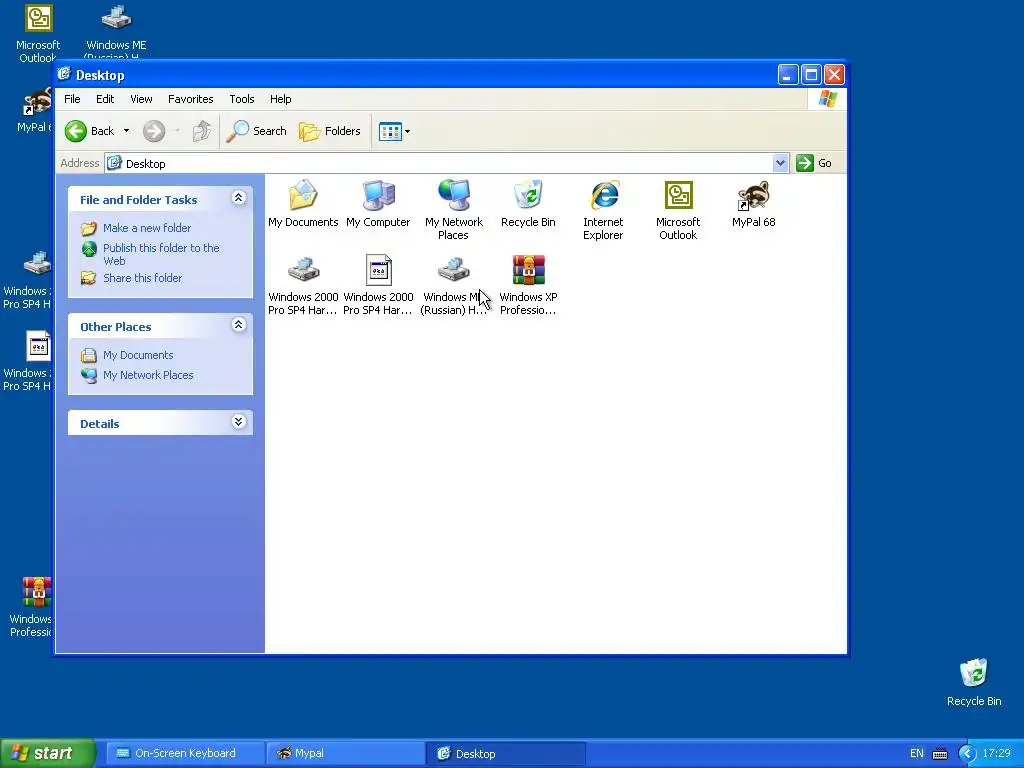Viewport: 1024px width, 768px height.
Task: Expand the Address bar dropdown list
Action: 780,163
